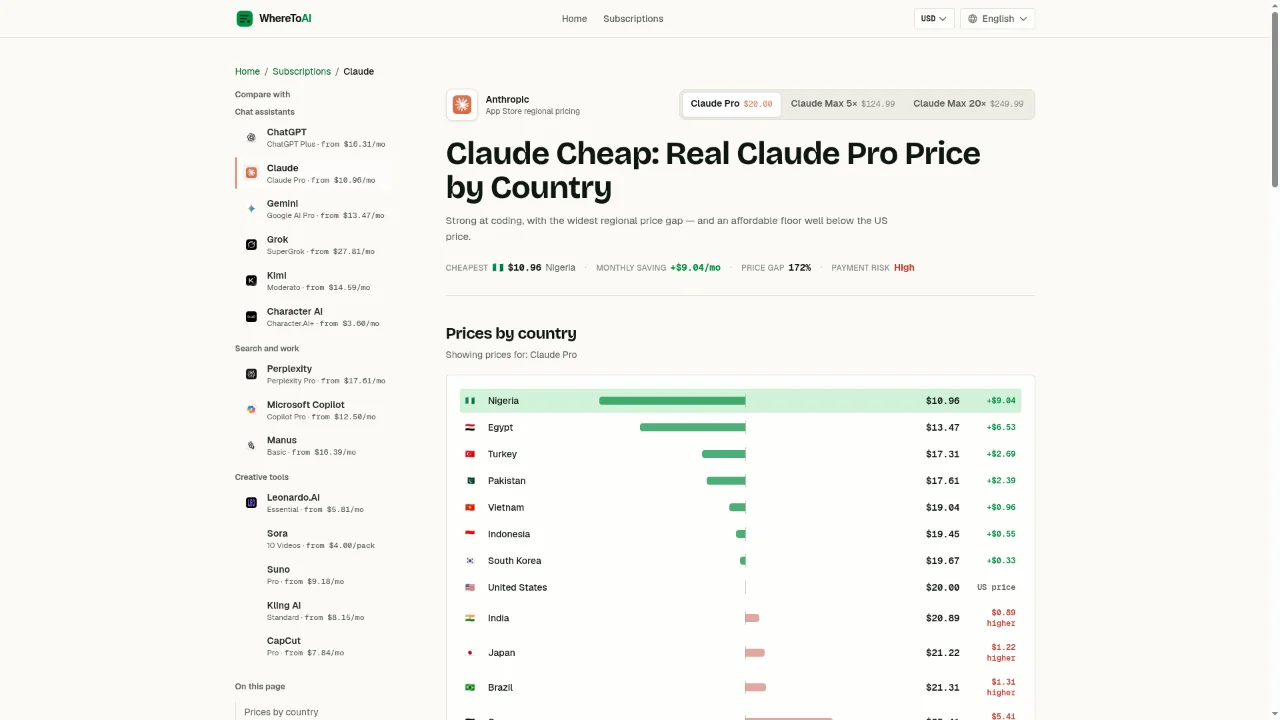Open the Manus Basic comparison link
1280x720 pixels.
coord(315,446)
